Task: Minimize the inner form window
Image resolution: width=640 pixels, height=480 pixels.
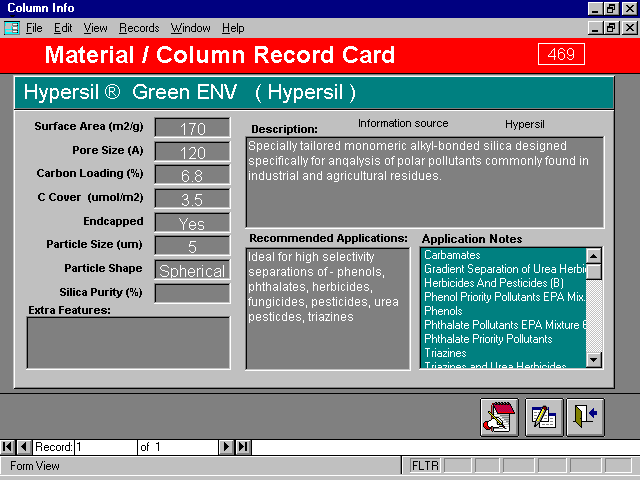Action: tap(595, 28)
